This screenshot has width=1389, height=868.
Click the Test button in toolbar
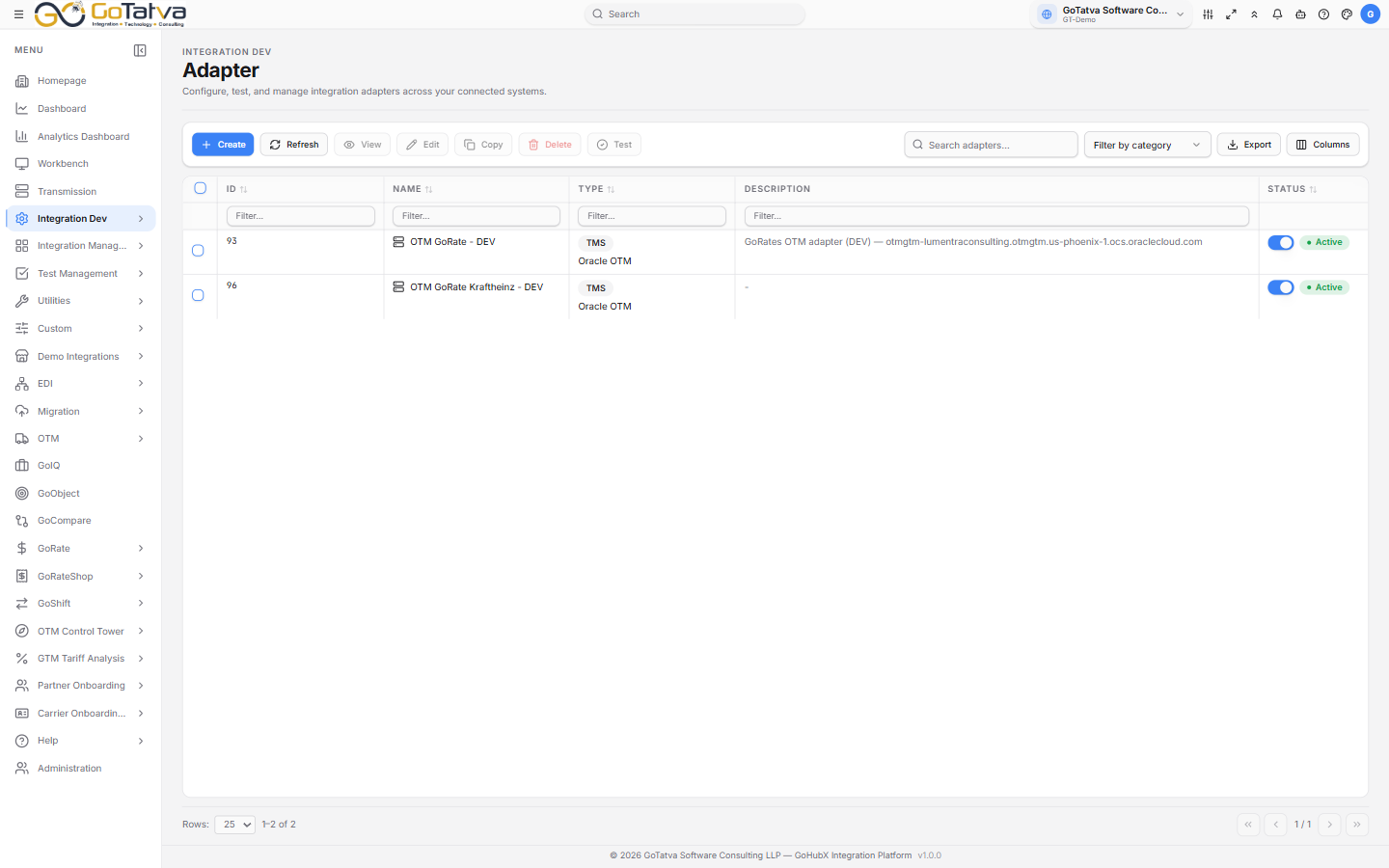click(x=614, y=145)
